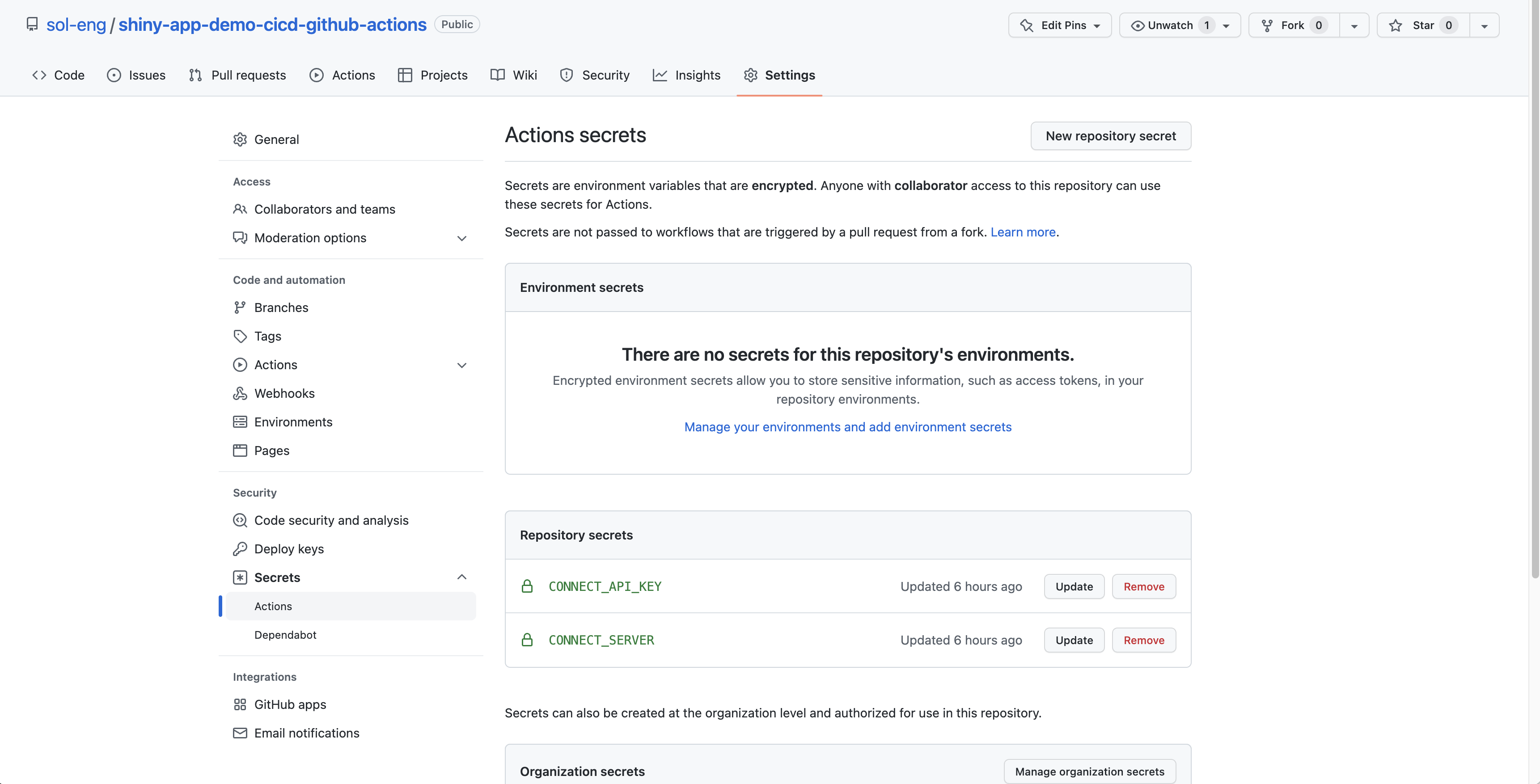Click the Webhooks icon in sidebar
Screen dimensions: 1540x784
pyautogui.click(x=240, y=393)
